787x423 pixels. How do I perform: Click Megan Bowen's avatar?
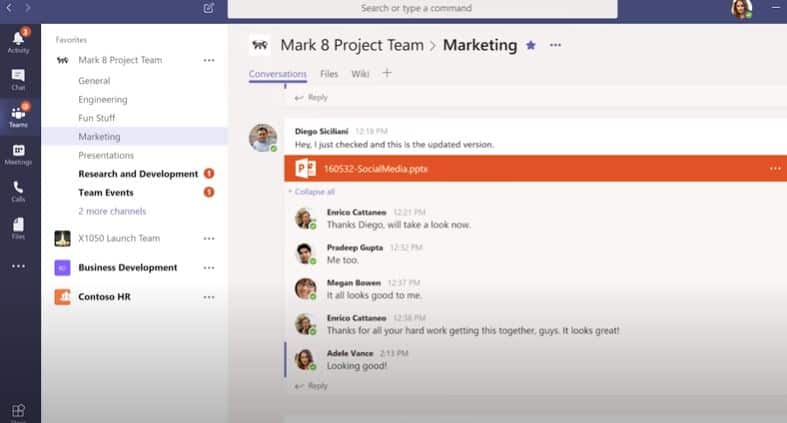point(305,289)
